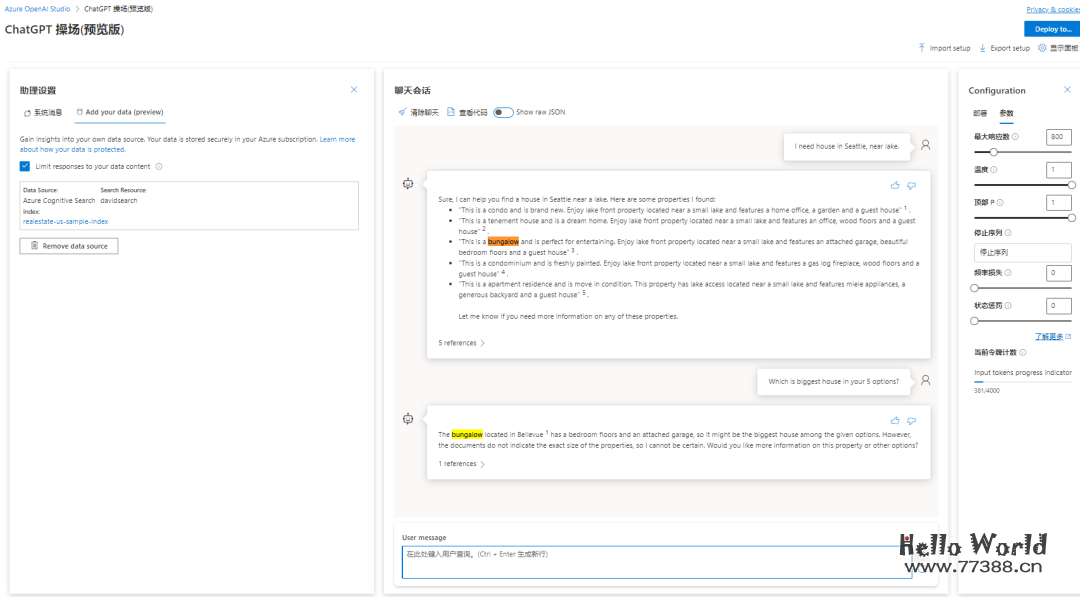1080x597 pixels.
Task: Switch to the 系统消息 tab
Action: [43, 113]
